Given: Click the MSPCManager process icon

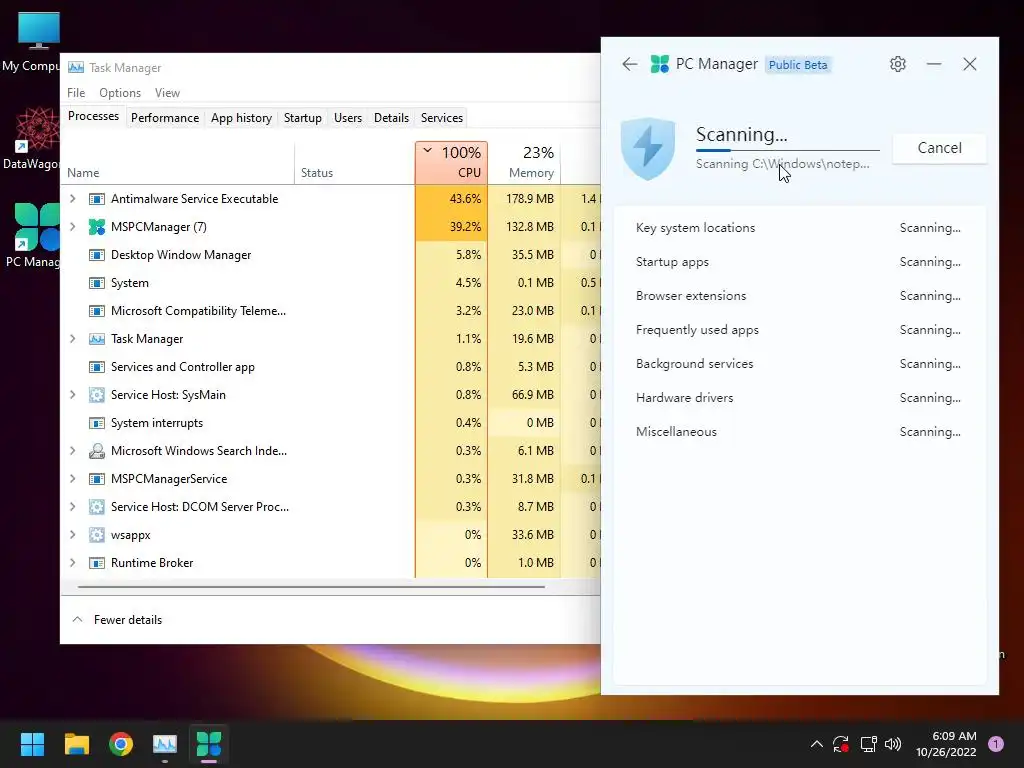Looking at the screenshot, I should point(97,227).
